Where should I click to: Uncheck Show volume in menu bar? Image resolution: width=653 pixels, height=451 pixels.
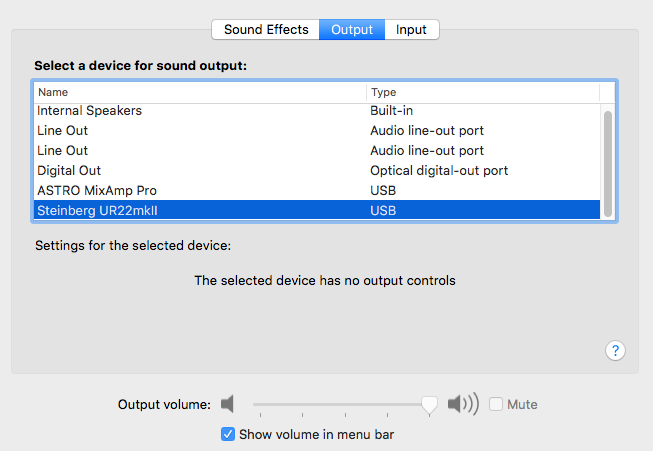228,434
